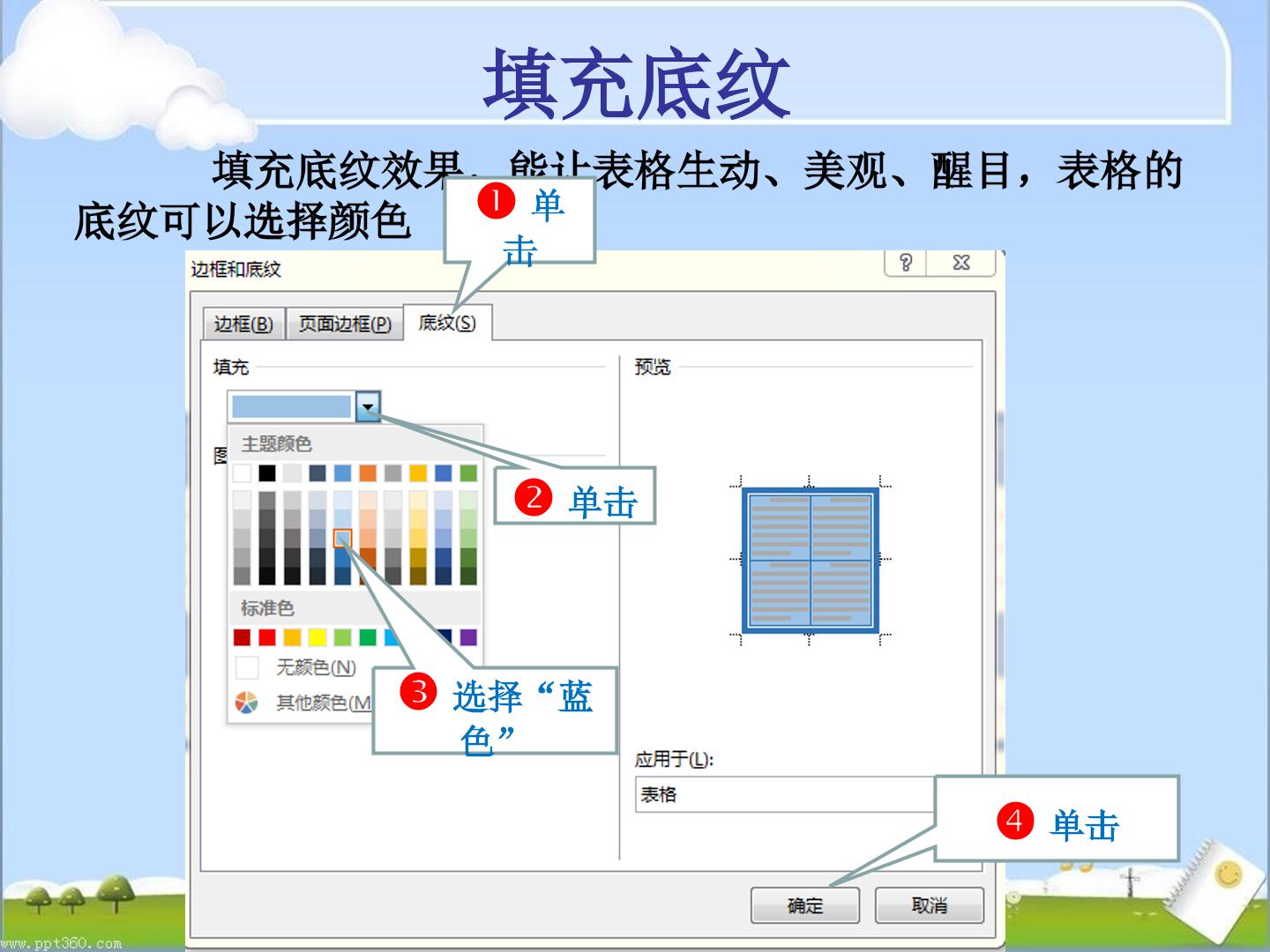Open the 应用于 combo box showing 表格
1270x952 pixels.
pos(785,794)
